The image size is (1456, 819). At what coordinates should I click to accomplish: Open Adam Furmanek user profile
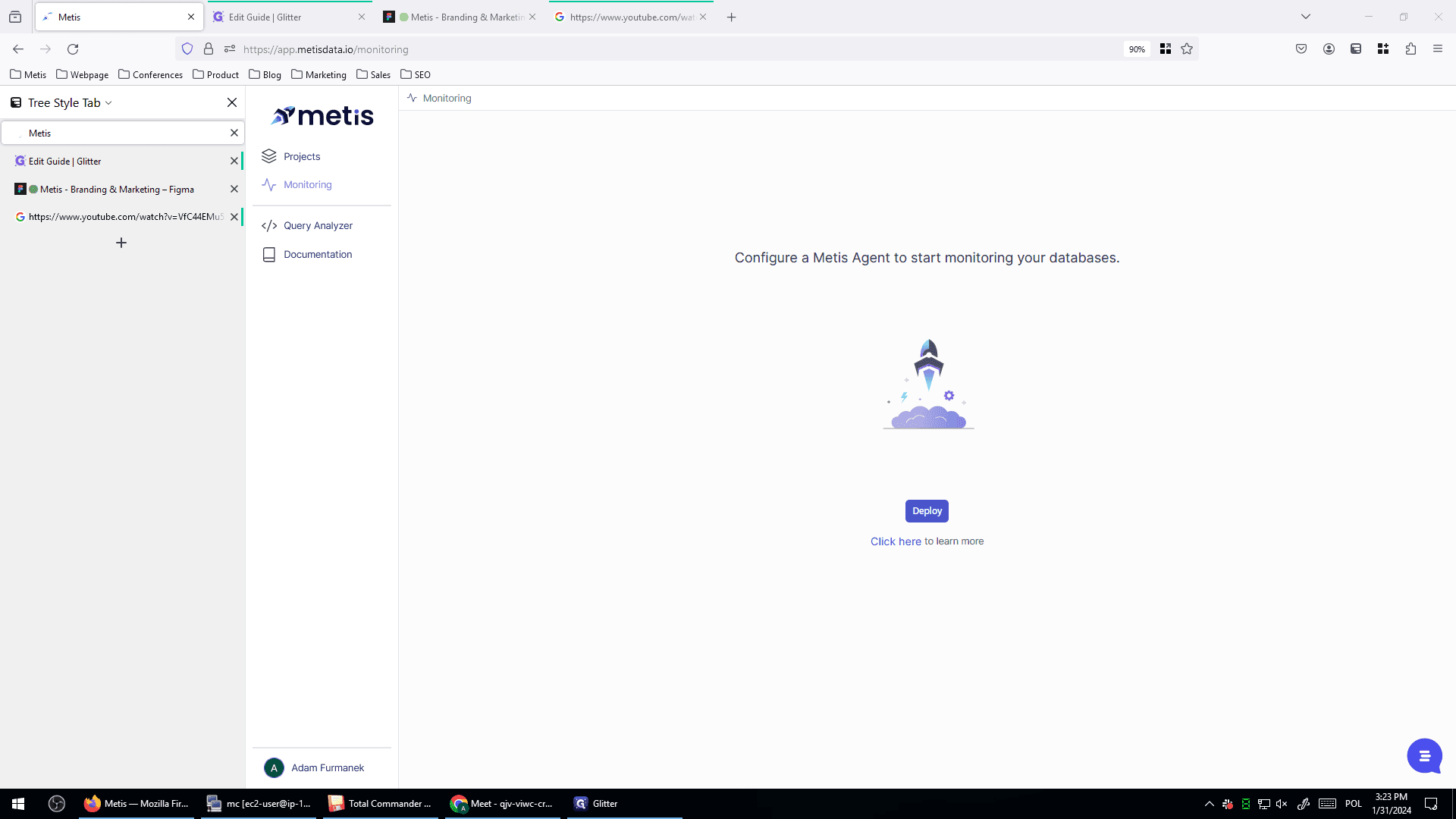315,768
